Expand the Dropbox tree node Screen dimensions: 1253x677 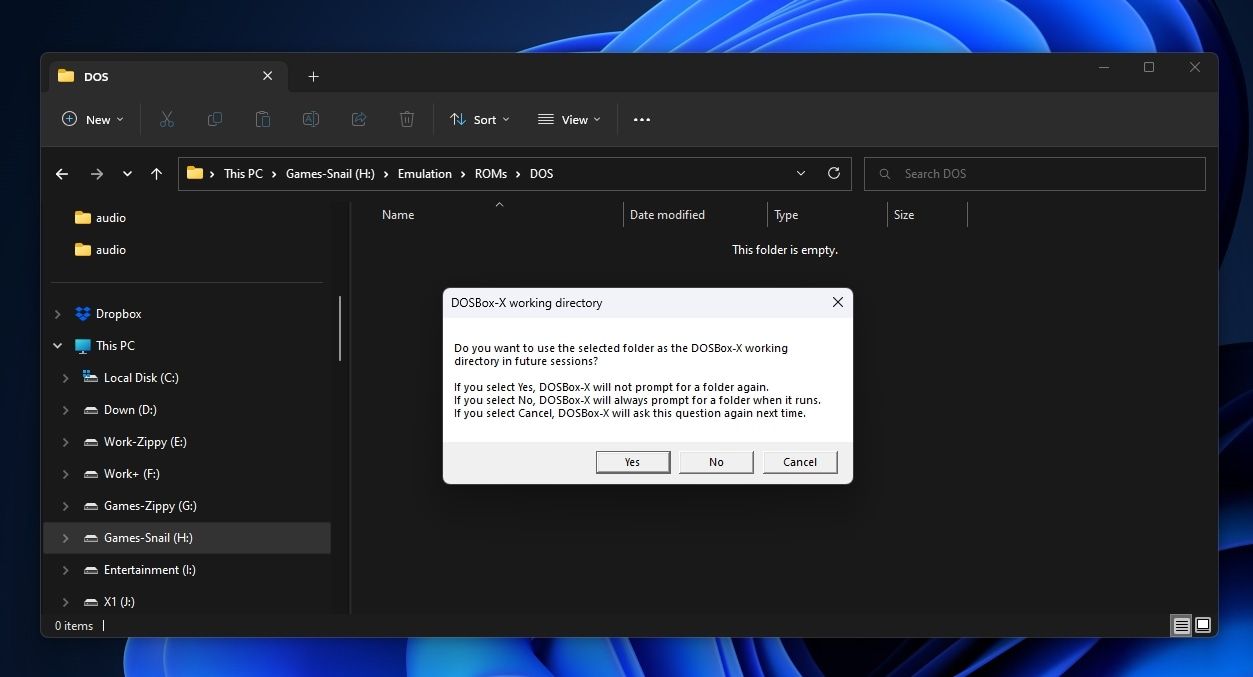(x=58, y=314)
